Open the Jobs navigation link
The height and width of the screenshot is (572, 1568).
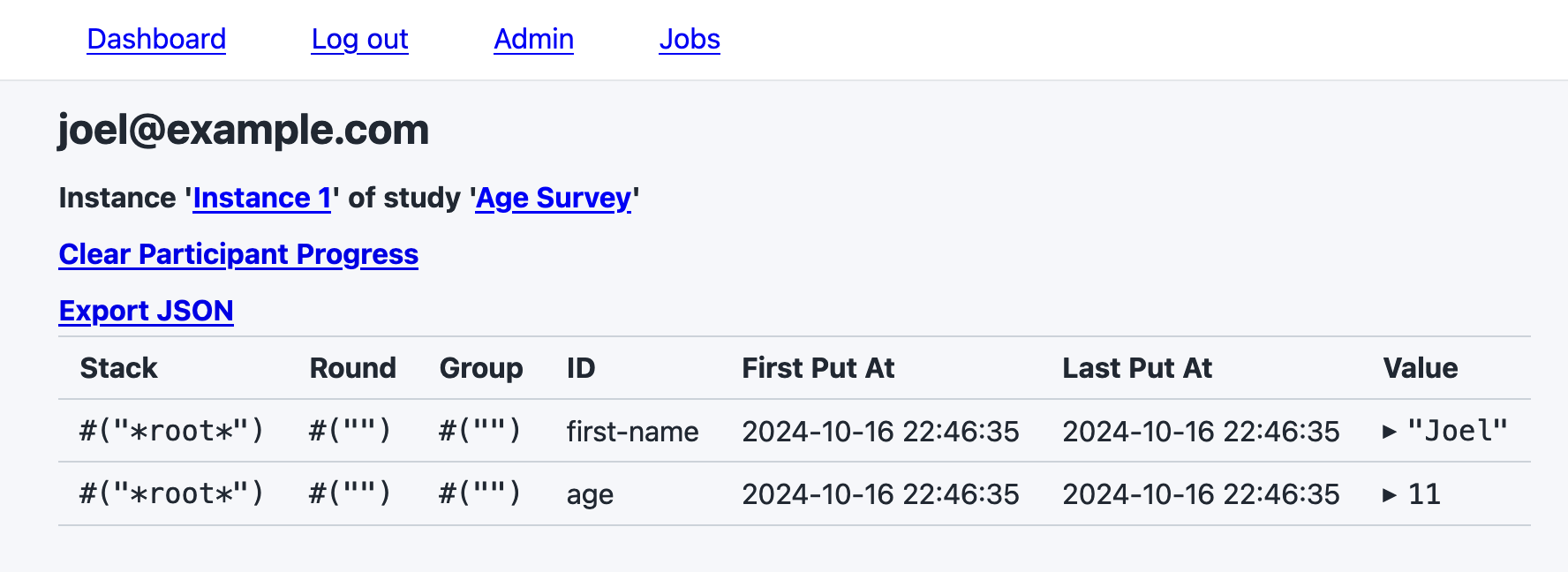tap(690, 40)
